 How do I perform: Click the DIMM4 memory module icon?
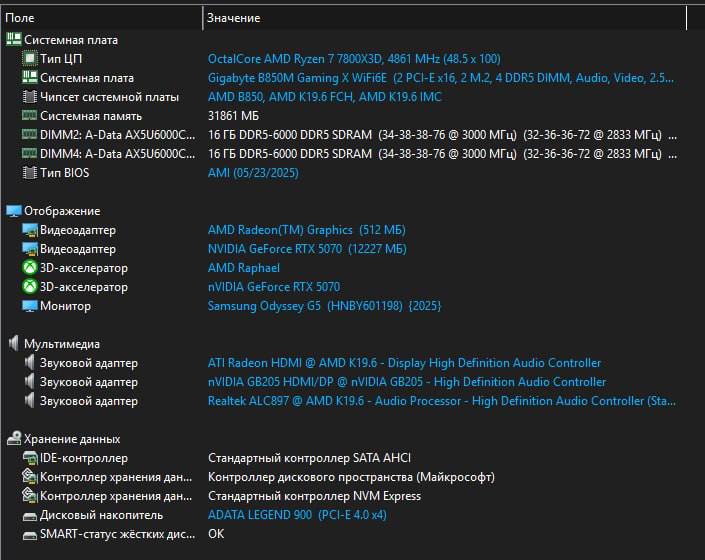(30, 153)
